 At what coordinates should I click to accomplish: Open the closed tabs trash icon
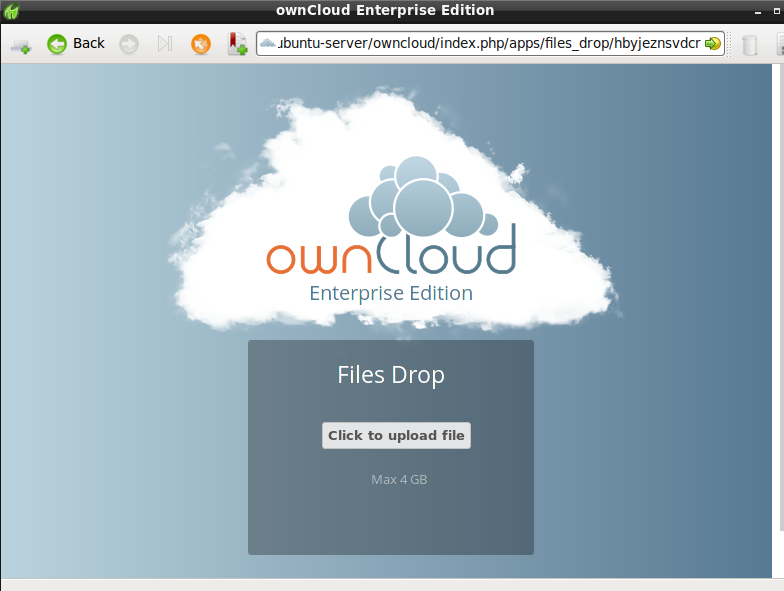749,44
